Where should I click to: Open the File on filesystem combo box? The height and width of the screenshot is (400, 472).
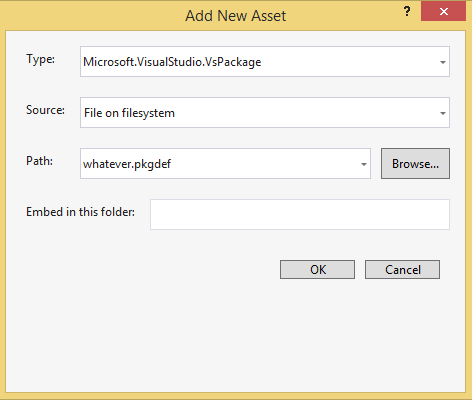click(265, 113)
